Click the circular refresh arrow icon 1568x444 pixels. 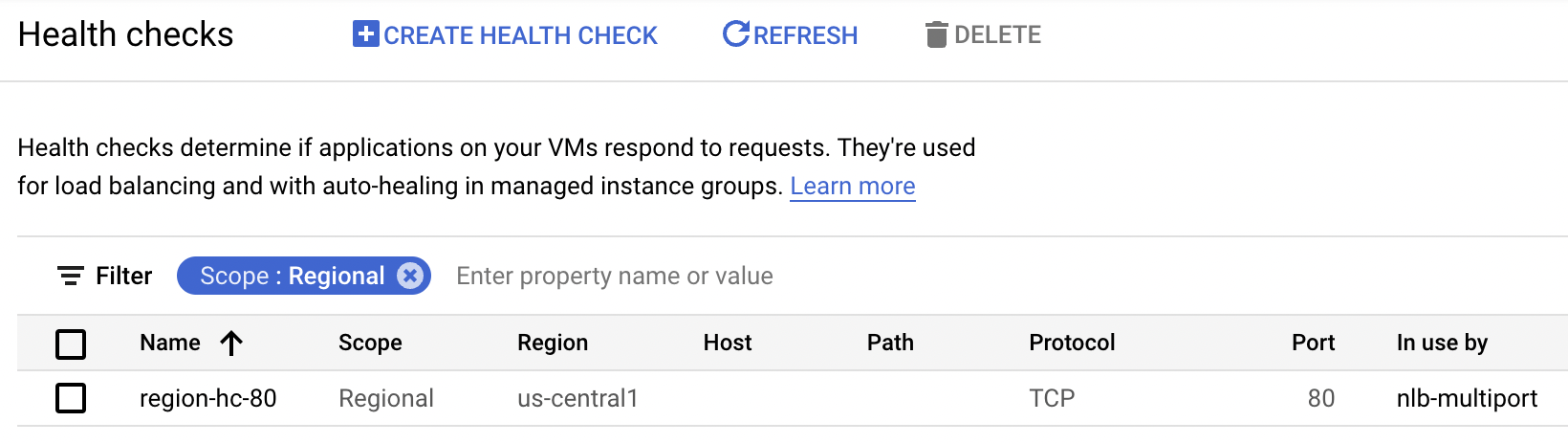click(735, 34)
